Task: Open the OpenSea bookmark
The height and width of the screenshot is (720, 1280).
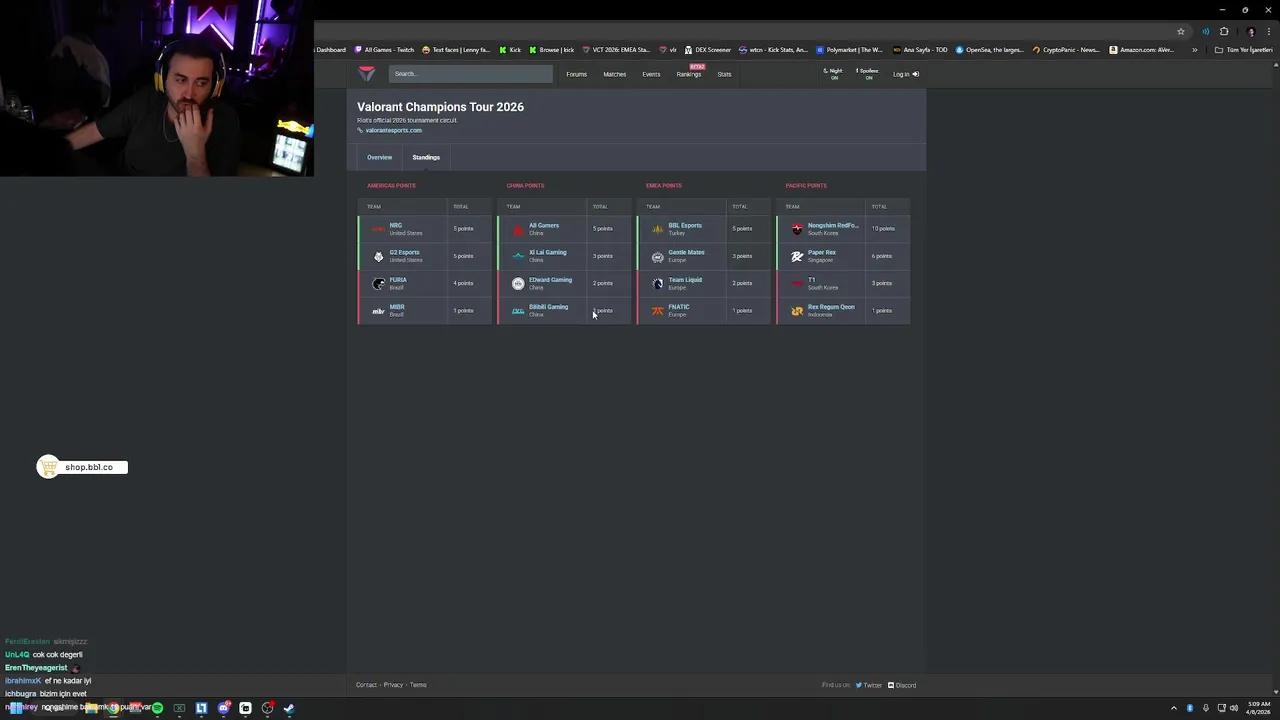Action: click(989, 50)
